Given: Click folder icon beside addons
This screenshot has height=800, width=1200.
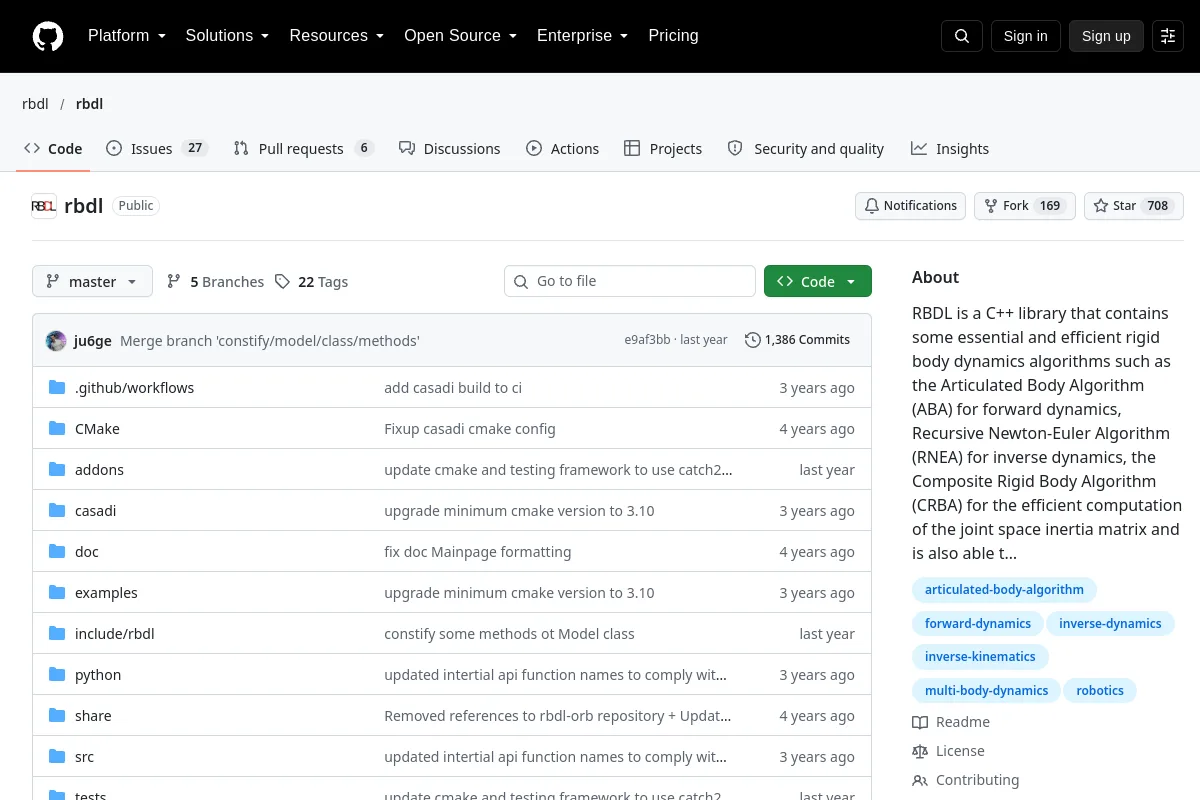Looking at the screenshot, I should coord(57,470).
